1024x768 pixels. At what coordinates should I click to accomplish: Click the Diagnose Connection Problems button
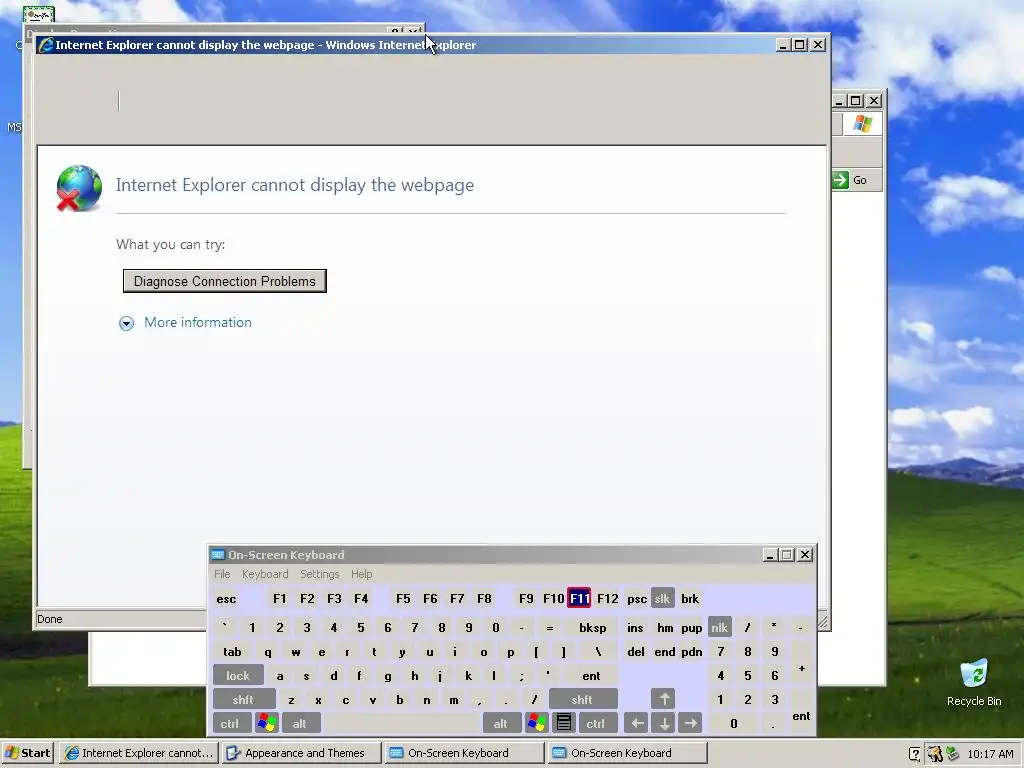225,281
